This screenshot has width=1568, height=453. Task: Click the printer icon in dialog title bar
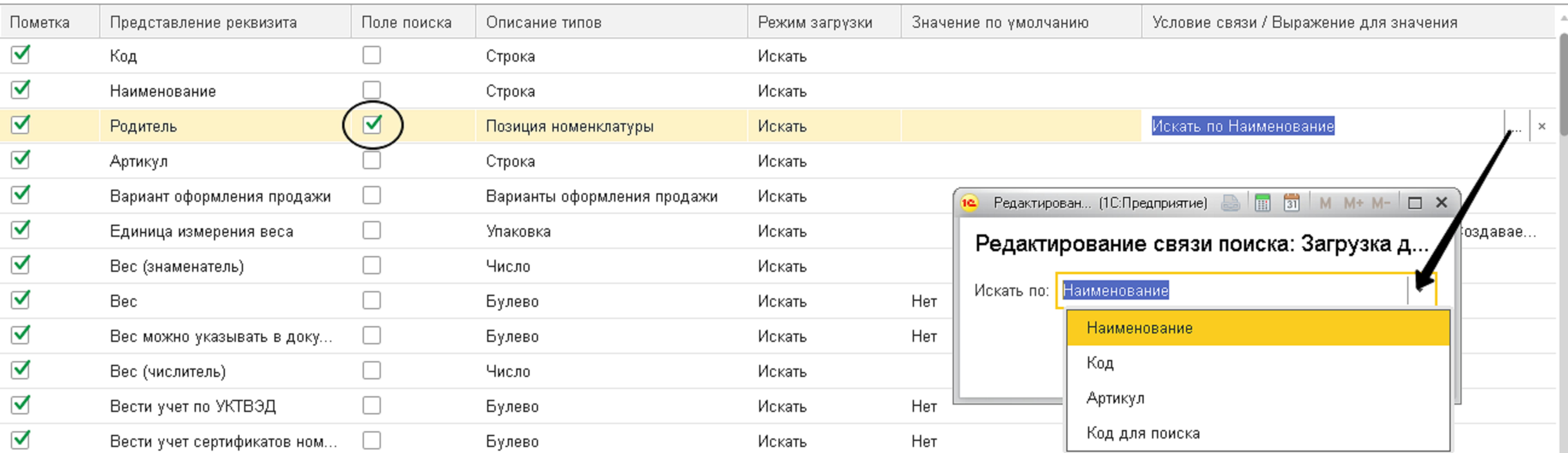coord(1230,203)
